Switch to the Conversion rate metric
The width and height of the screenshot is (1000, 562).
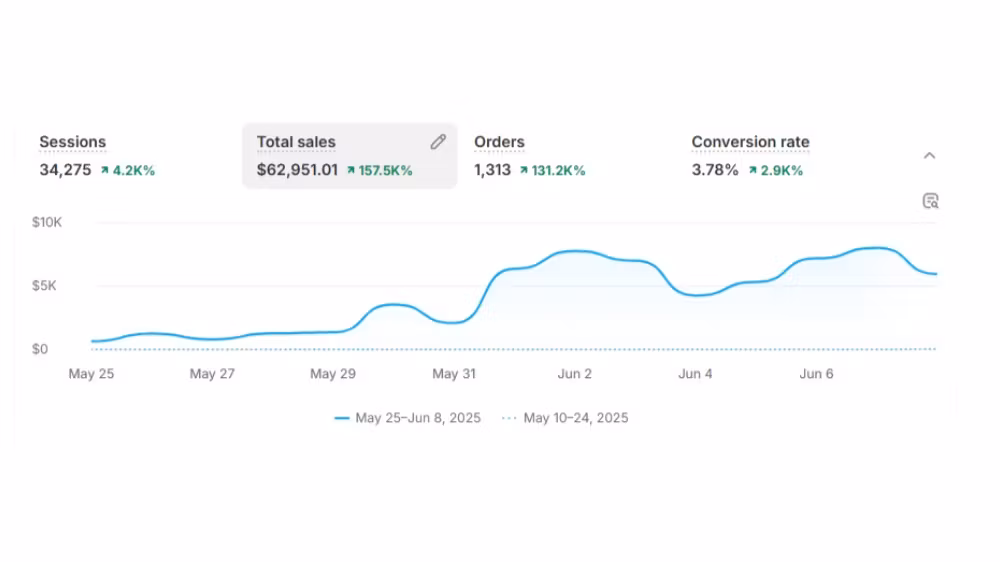coord(750,142)
